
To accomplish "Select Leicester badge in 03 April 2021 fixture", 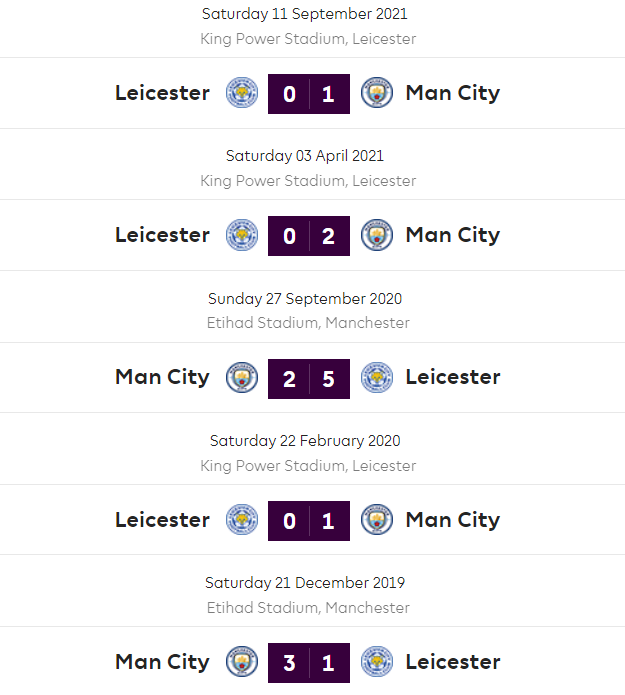I will 242,235.
